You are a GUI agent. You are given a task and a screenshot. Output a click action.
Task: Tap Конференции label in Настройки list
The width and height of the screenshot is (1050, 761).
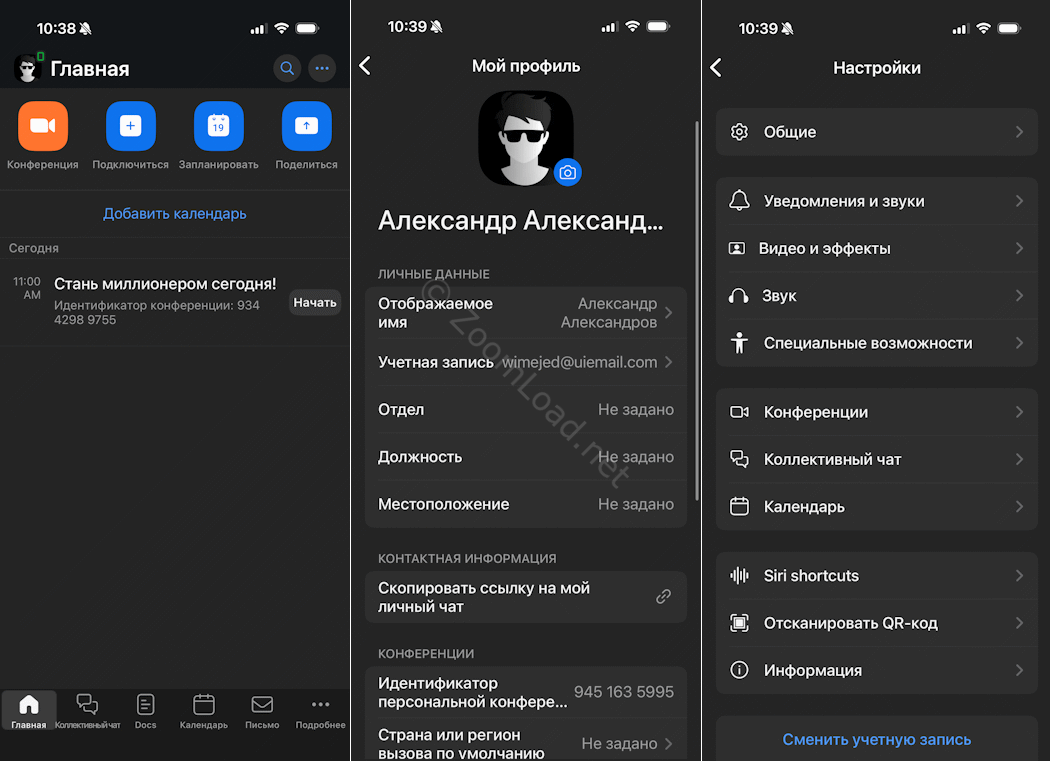[x=816, y=412]
